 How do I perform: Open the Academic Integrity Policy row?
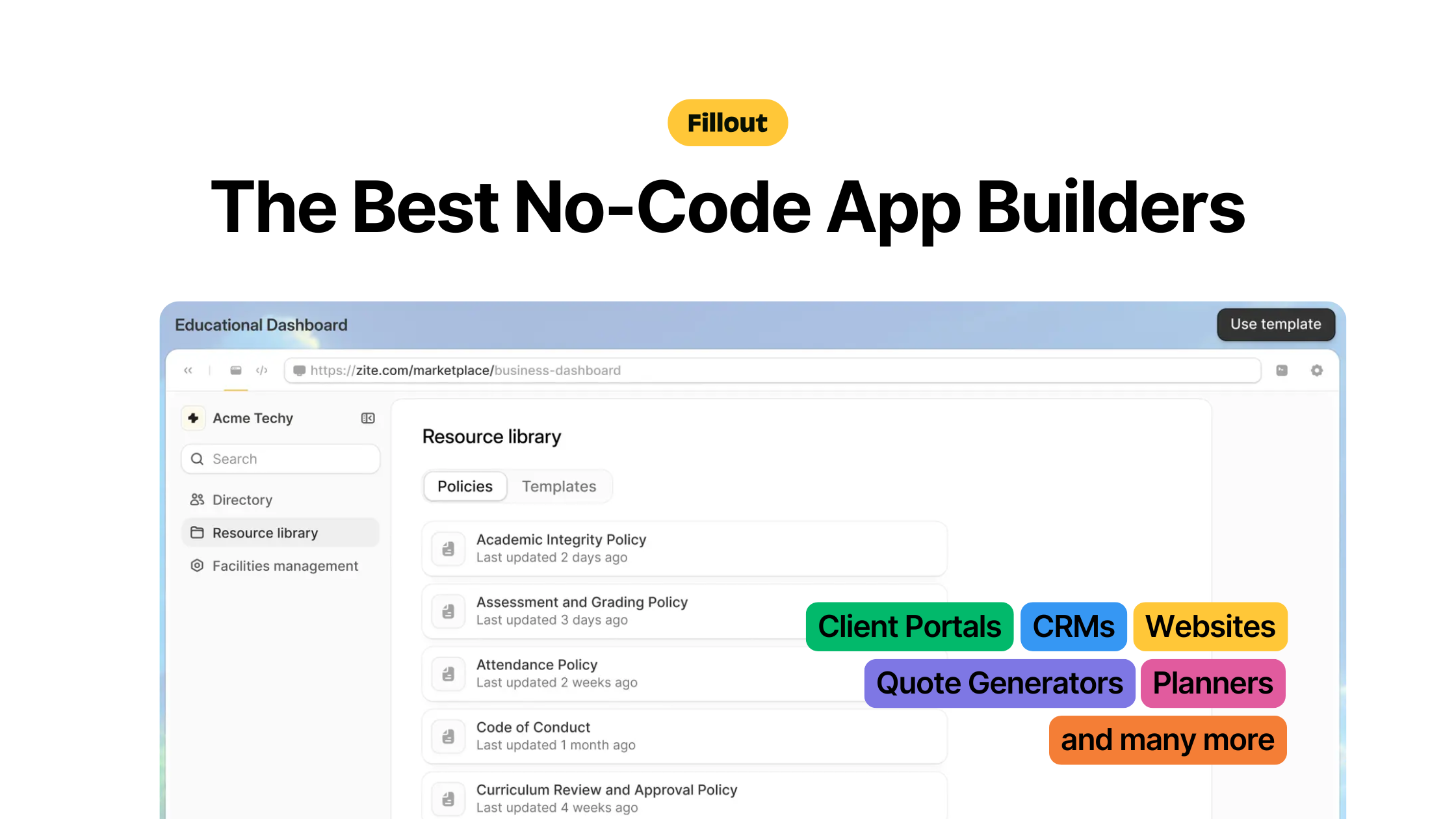[x=684, y=549]
